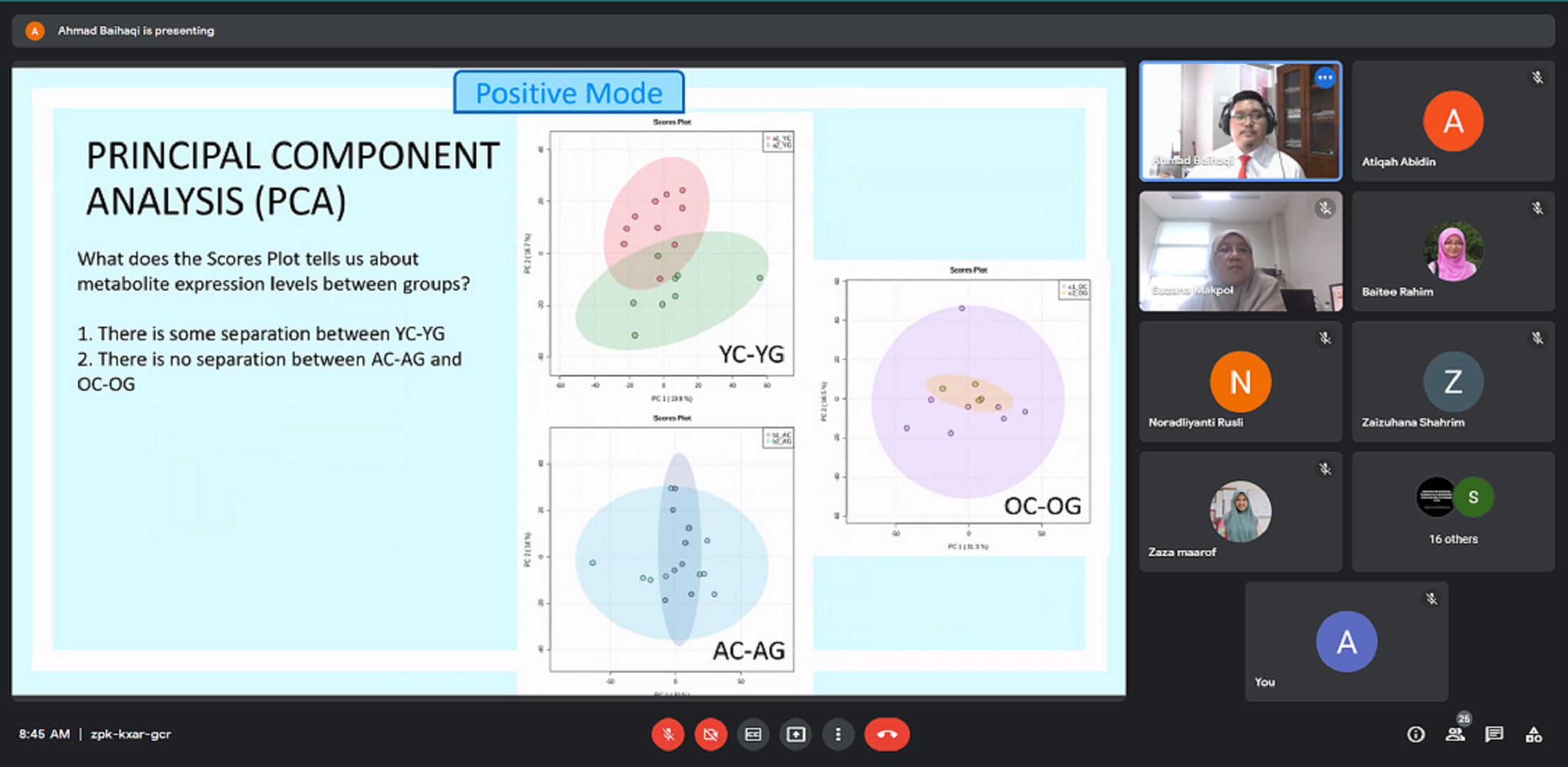Click Atiqah Abidin's avatar tile
The width and height of the screenshot is (1568, 767).
tap(1453, 121)
